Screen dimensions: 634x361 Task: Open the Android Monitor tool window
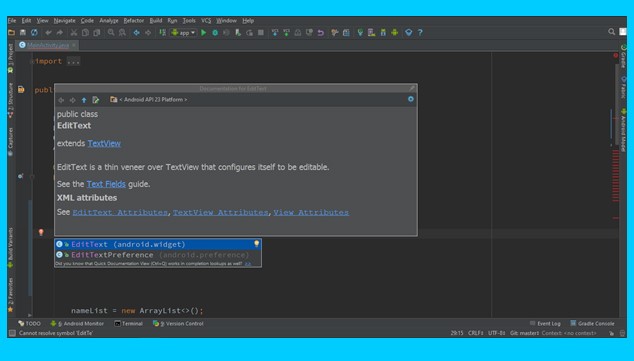pyautogui.click(x=77, y=323)
